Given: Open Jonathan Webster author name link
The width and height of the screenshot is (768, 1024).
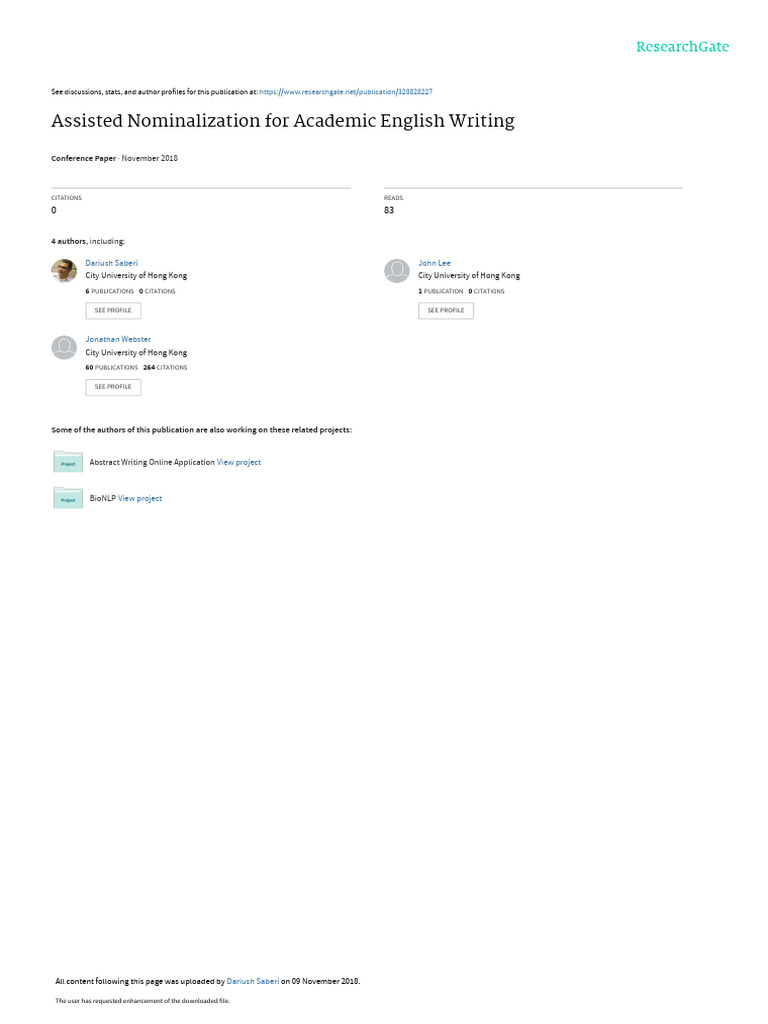Looking at the screenshot, I should tap(118, 340).
